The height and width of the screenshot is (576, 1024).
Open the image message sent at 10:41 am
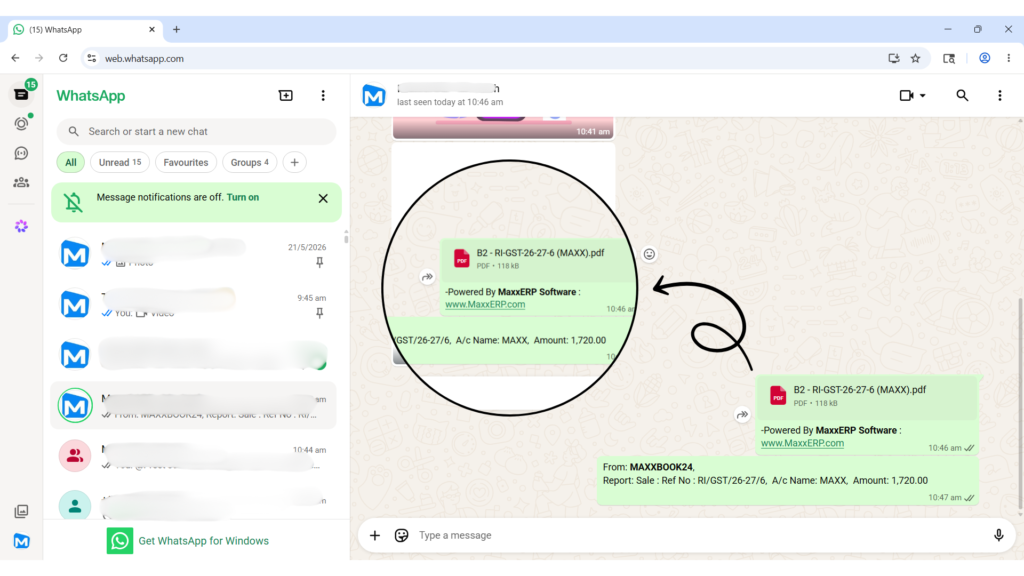503,128
